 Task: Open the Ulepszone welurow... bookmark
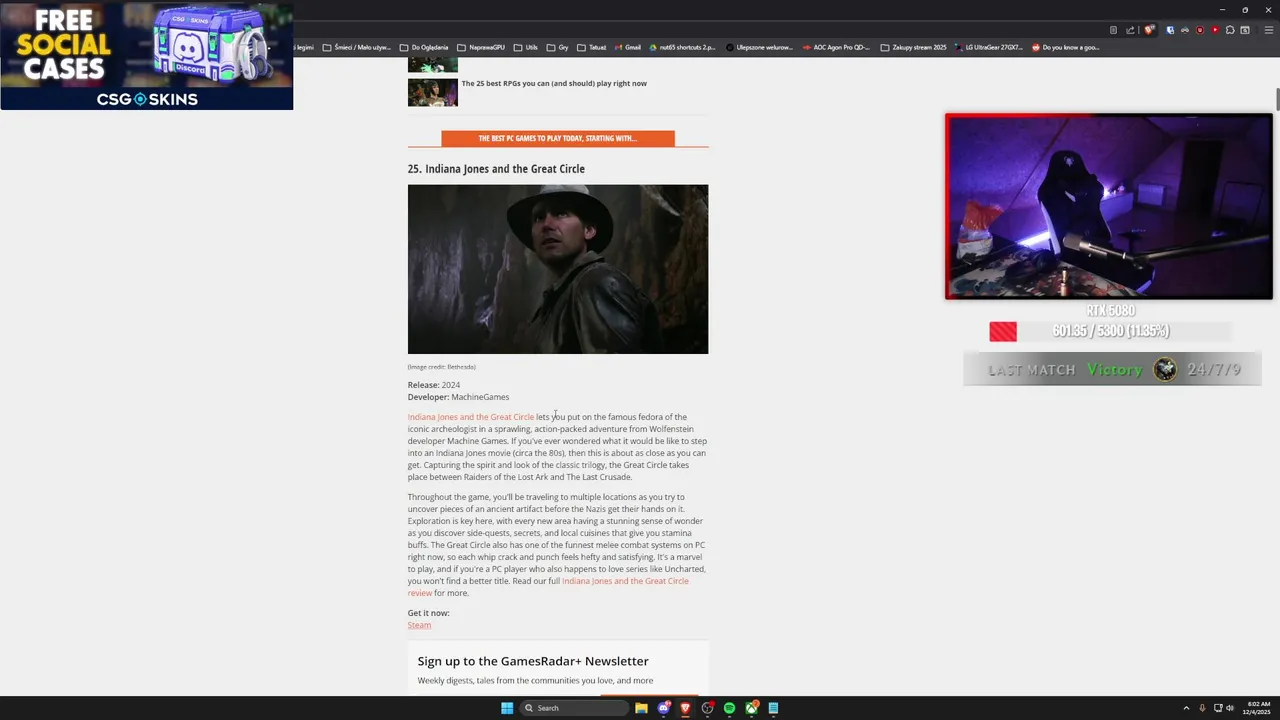[x=759, y=47]
